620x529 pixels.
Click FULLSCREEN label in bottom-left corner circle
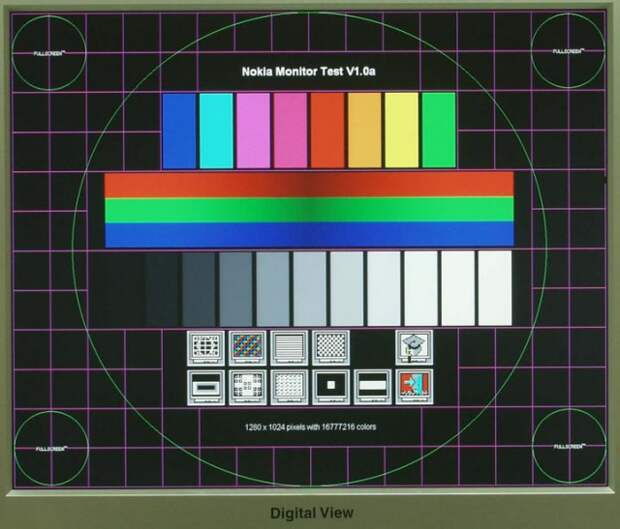coord(51,449)
